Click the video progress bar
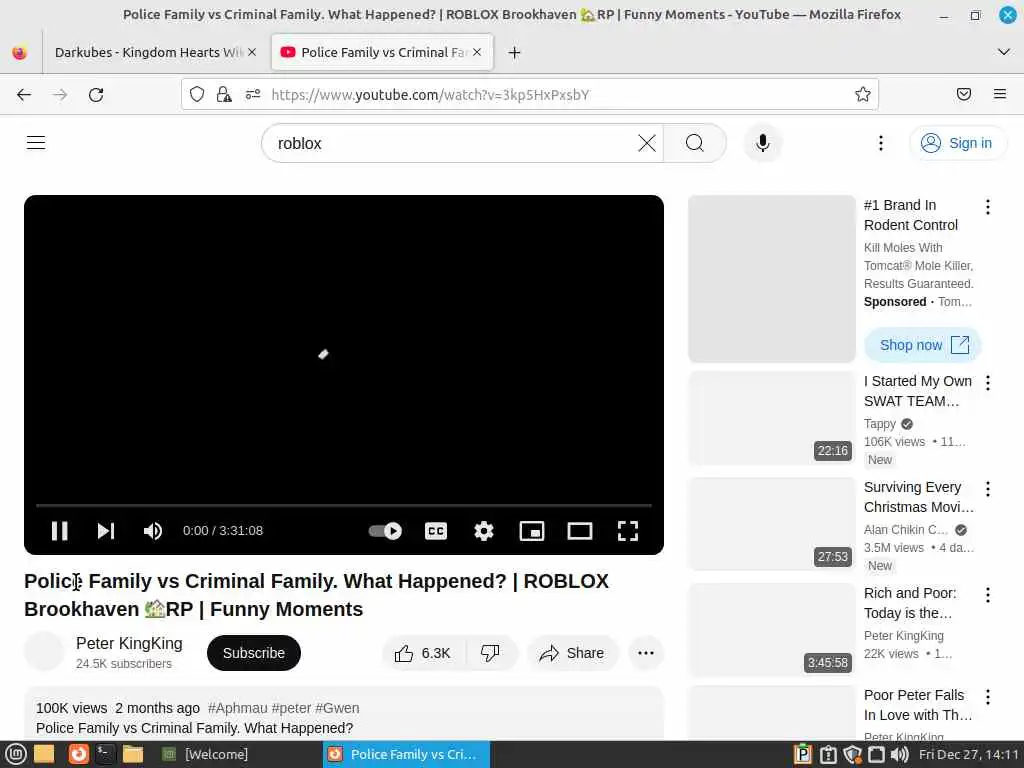This screenshot has height=768, width=1024. pos(344,505)
